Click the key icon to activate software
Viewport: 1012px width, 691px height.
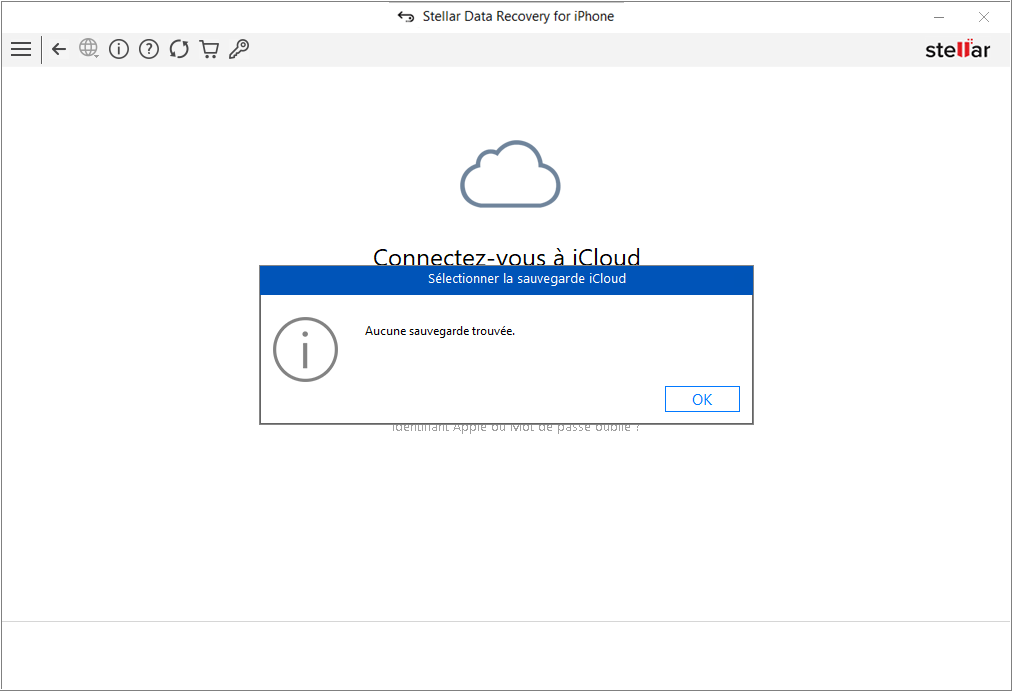tap(239, 49)
